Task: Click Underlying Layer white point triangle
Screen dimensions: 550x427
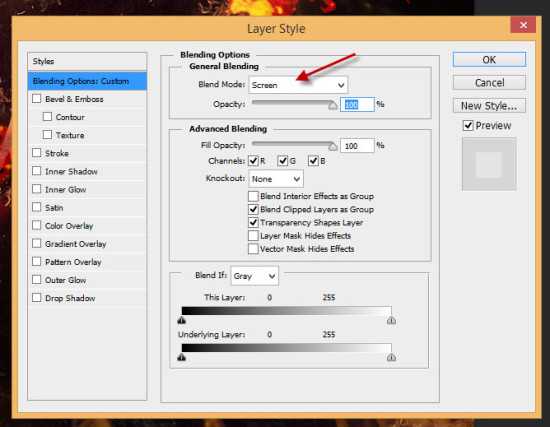Action: pyautogui.click(x=391, y=357)
